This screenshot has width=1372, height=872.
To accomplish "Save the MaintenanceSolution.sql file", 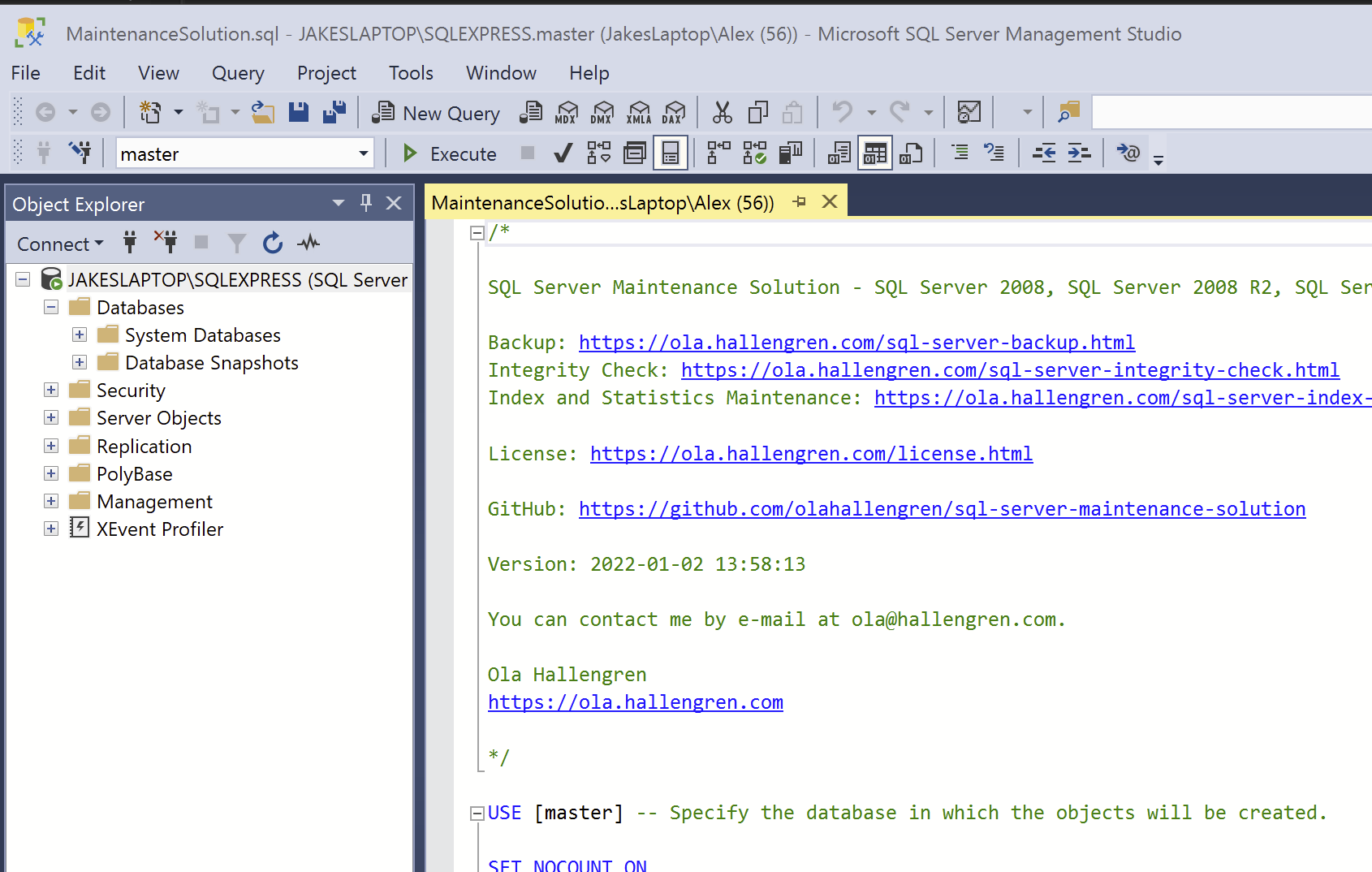I will coord(298,112).
